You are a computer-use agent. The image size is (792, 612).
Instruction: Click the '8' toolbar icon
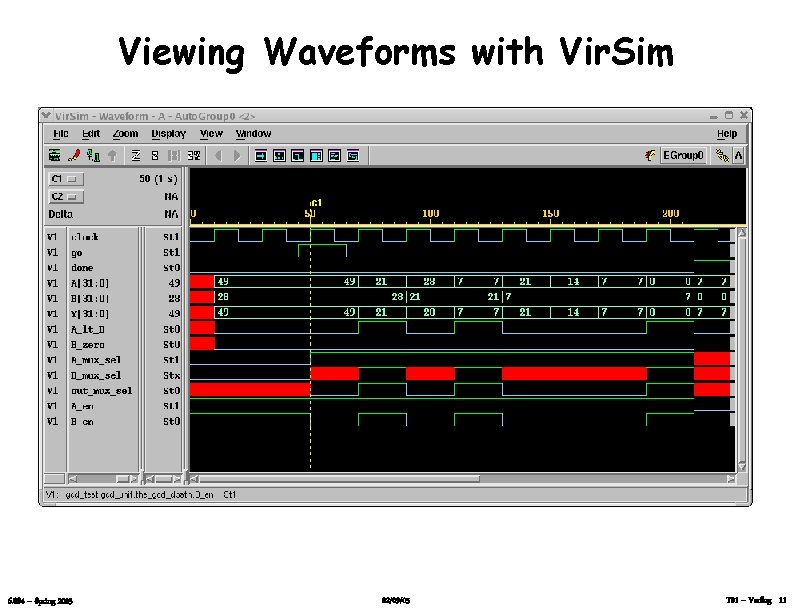coord(155,155)
